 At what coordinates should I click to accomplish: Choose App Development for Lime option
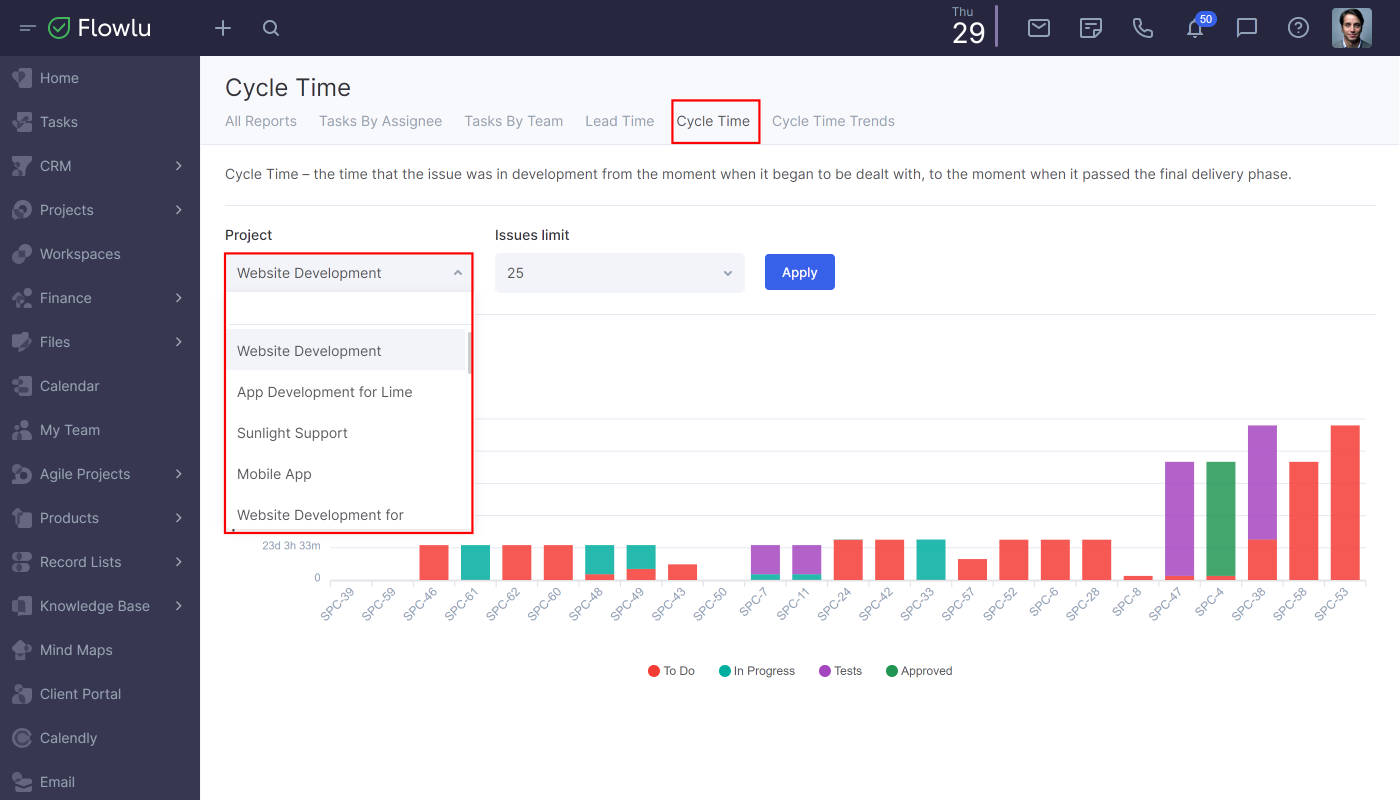coord(347,392)
